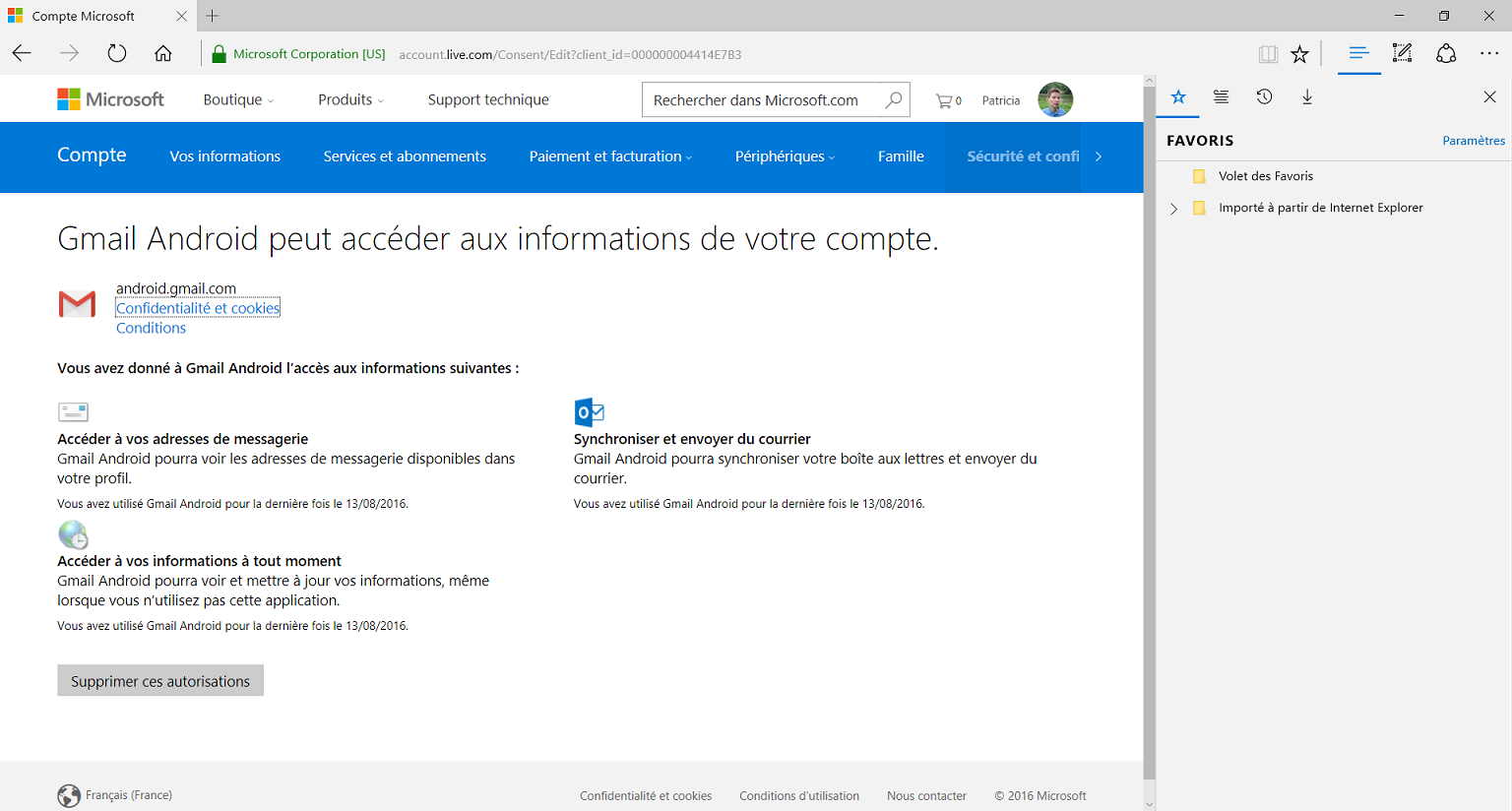The width and height of the screenshot is (1512, 811).
Task: Click the Patricia profile picture
Action: click(1055, 99)
